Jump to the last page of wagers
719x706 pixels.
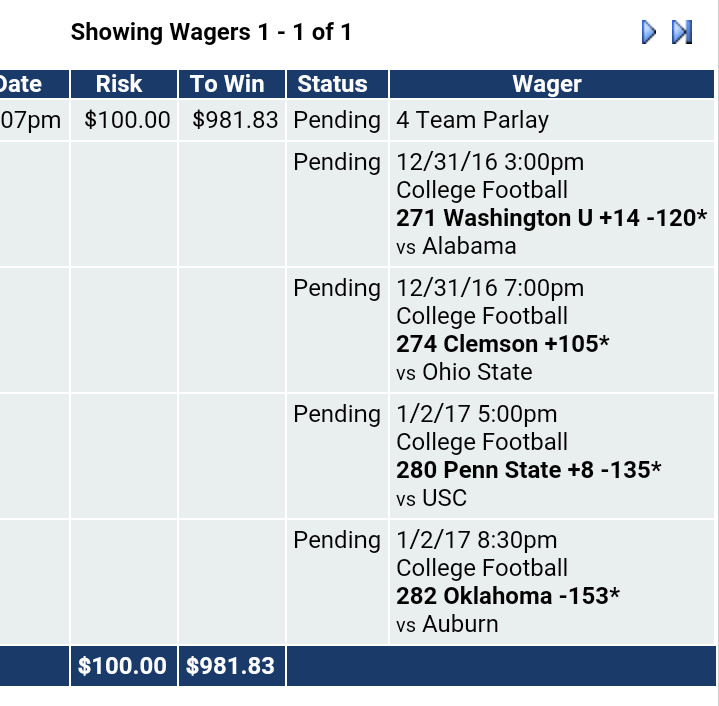pyautogui.click(x=682, y=32)
